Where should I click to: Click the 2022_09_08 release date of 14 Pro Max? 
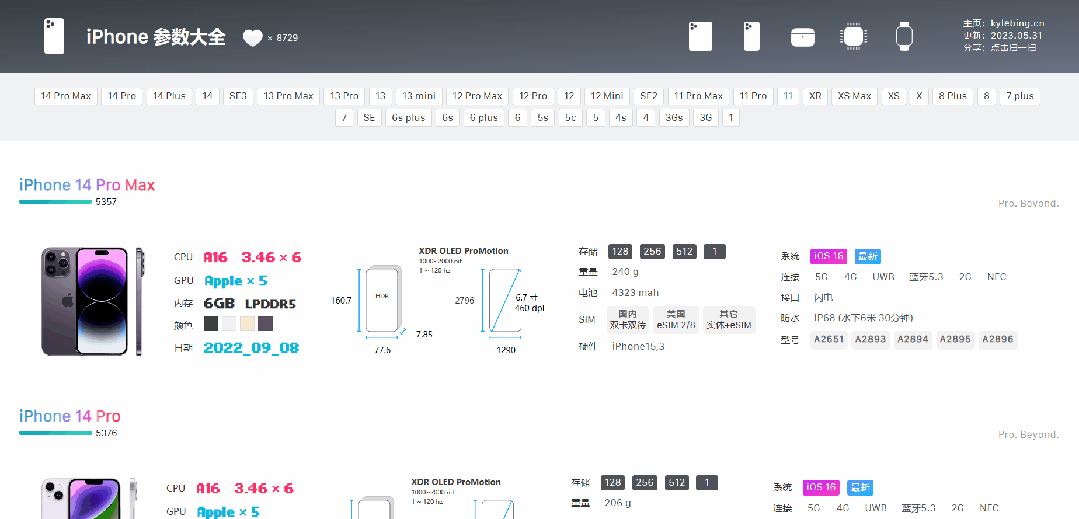click(x=251, y=348)
